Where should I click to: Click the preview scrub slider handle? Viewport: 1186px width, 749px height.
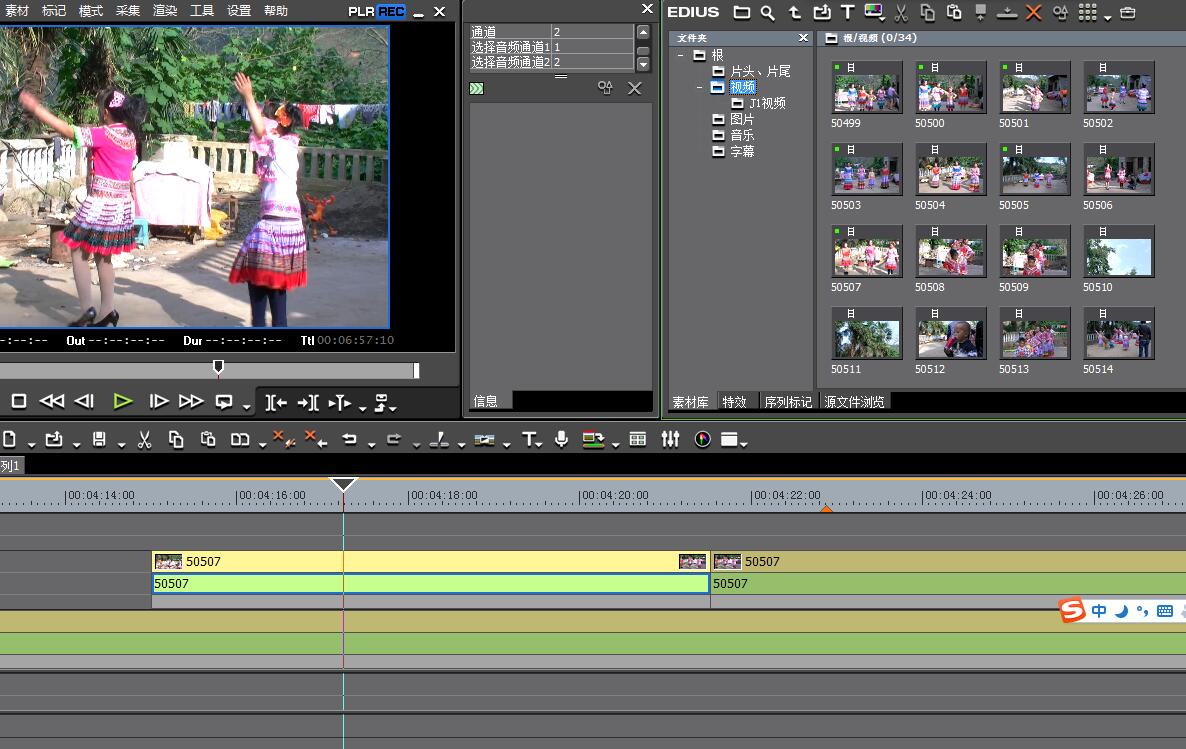(x=218, y=369)
